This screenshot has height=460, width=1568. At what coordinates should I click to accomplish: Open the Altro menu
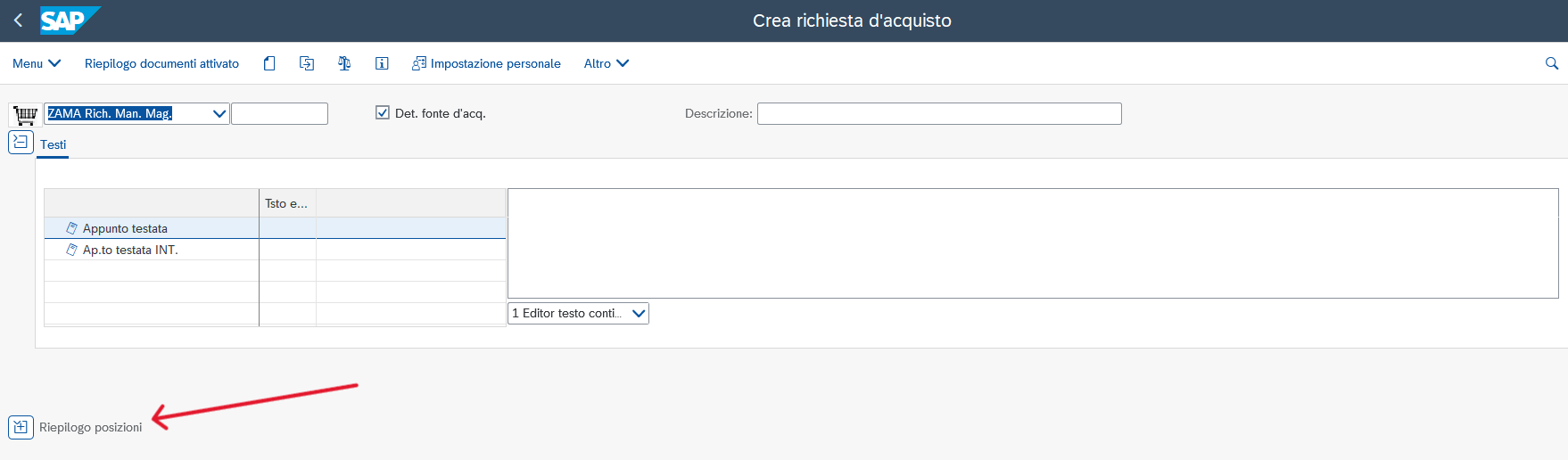point(607,63)
